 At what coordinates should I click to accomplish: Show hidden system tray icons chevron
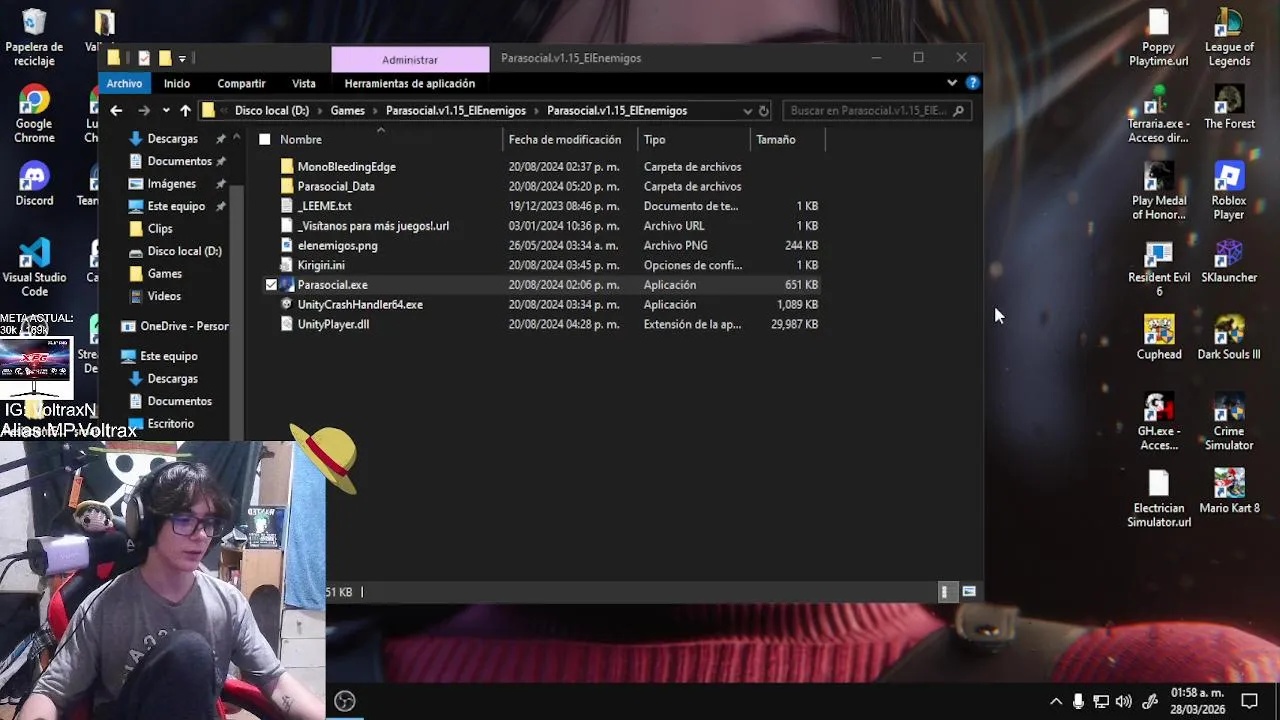(x=1055, y=702)
